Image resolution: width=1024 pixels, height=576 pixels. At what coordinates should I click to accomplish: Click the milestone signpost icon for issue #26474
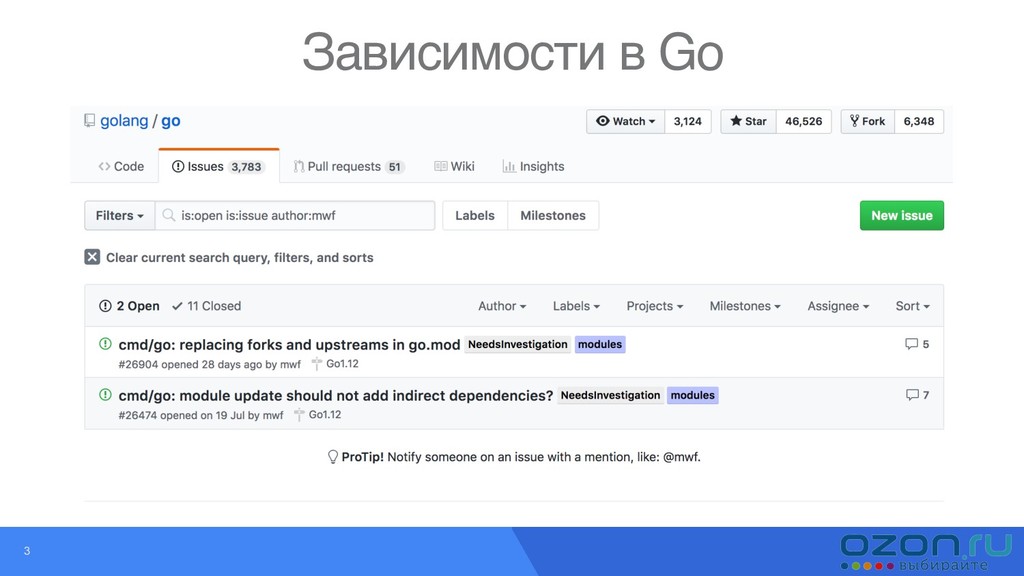pyautogui.click(x=299, y=415)
